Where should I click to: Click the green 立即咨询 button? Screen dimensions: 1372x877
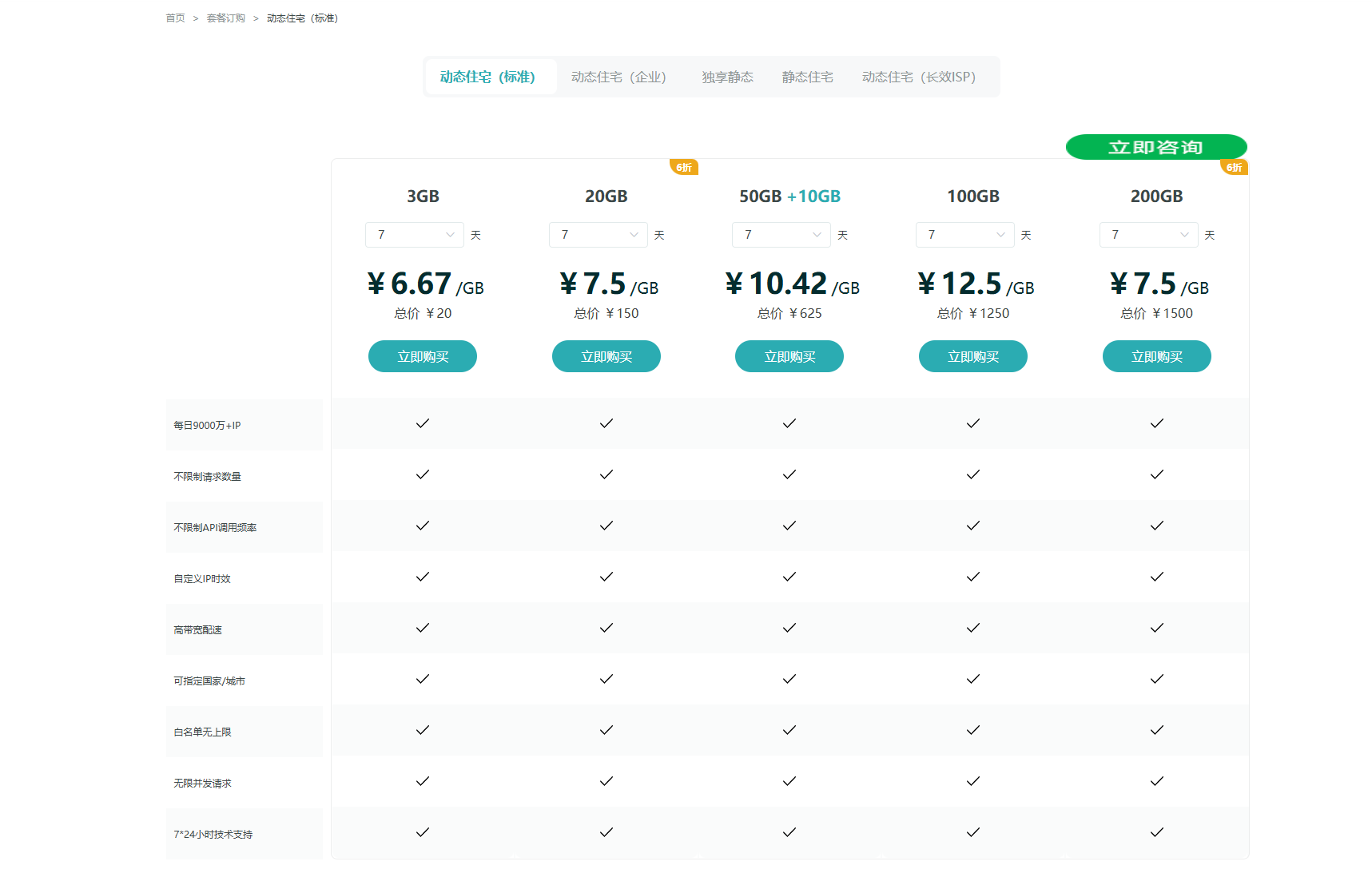click(1156, 147)
